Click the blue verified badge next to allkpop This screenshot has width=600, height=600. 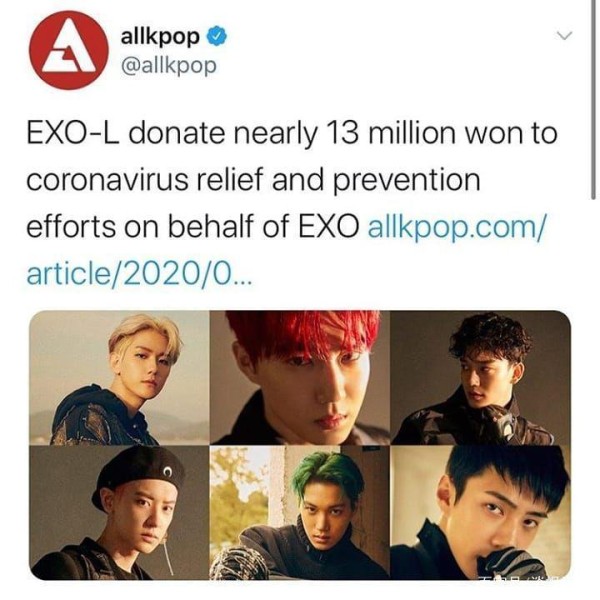[x=217, y=36]
